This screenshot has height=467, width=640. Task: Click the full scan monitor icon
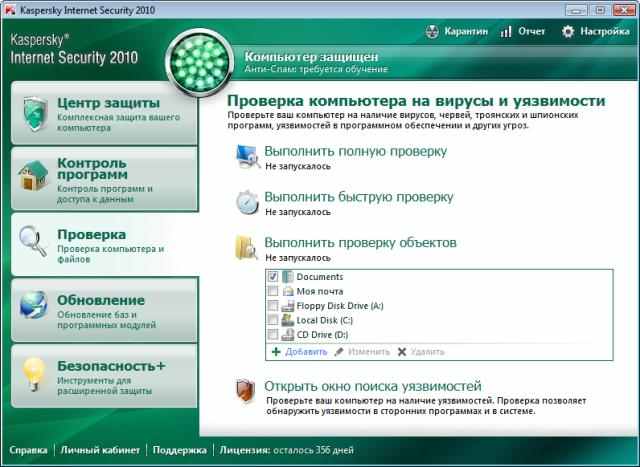coord(248,156)
